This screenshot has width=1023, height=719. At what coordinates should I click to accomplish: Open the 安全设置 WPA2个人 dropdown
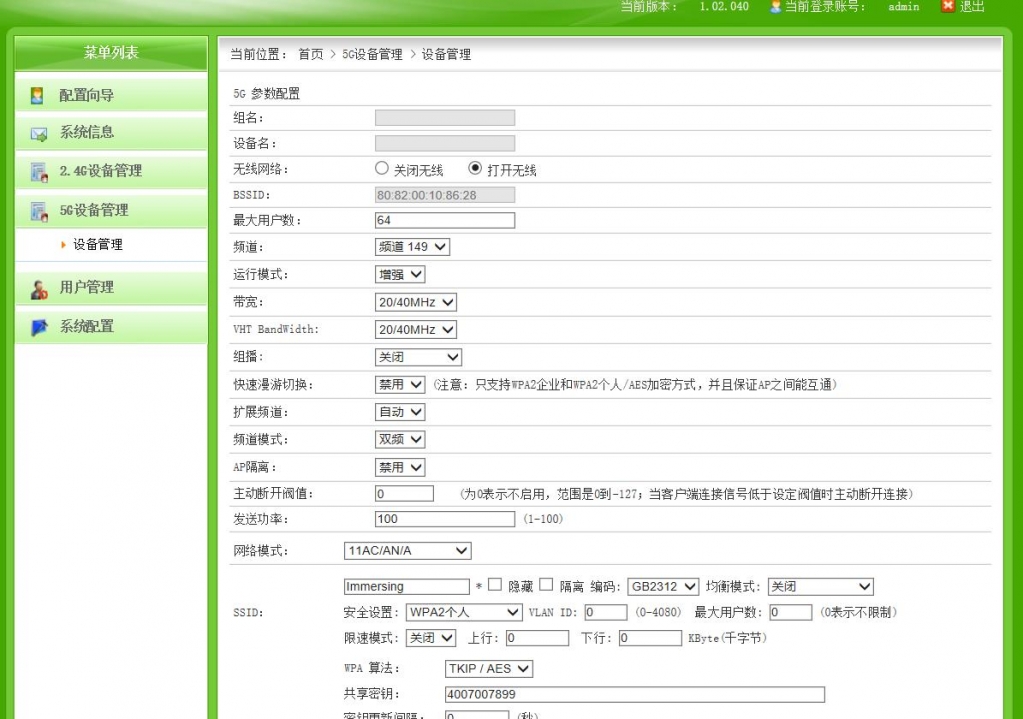pyautogui.click(x=464, y=612)
